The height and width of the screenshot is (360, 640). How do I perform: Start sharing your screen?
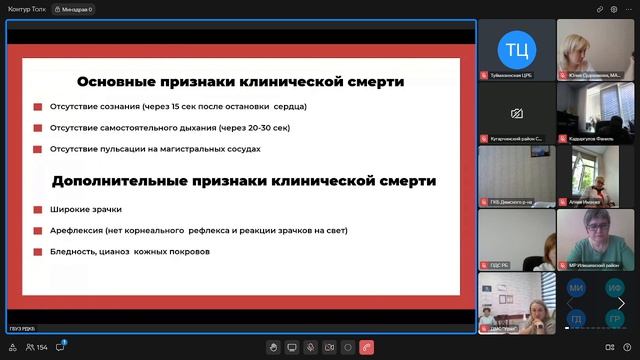point(292,347)
